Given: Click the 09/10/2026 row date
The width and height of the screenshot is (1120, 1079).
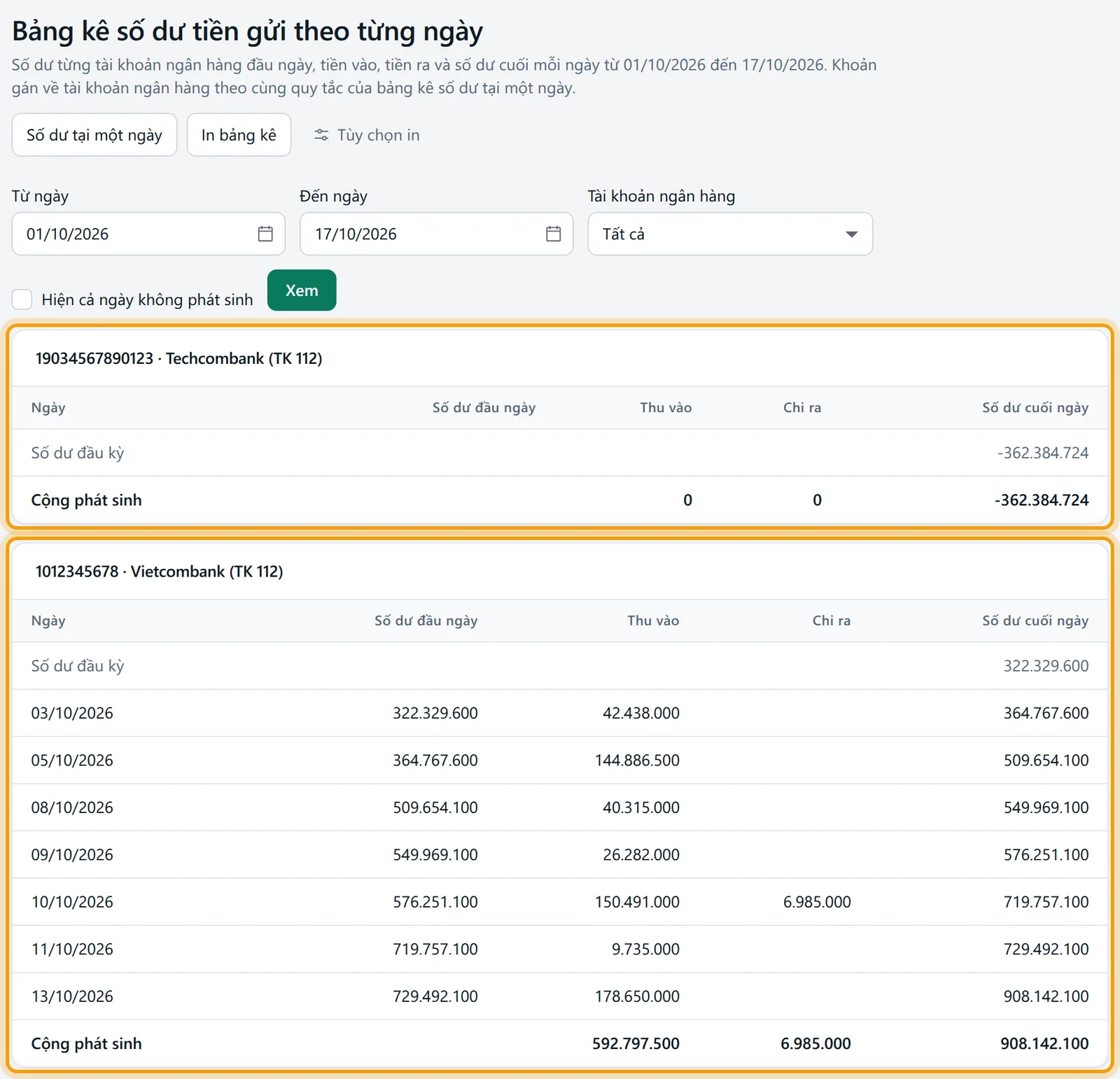Looking at the screenshot, I should point(72,855).
